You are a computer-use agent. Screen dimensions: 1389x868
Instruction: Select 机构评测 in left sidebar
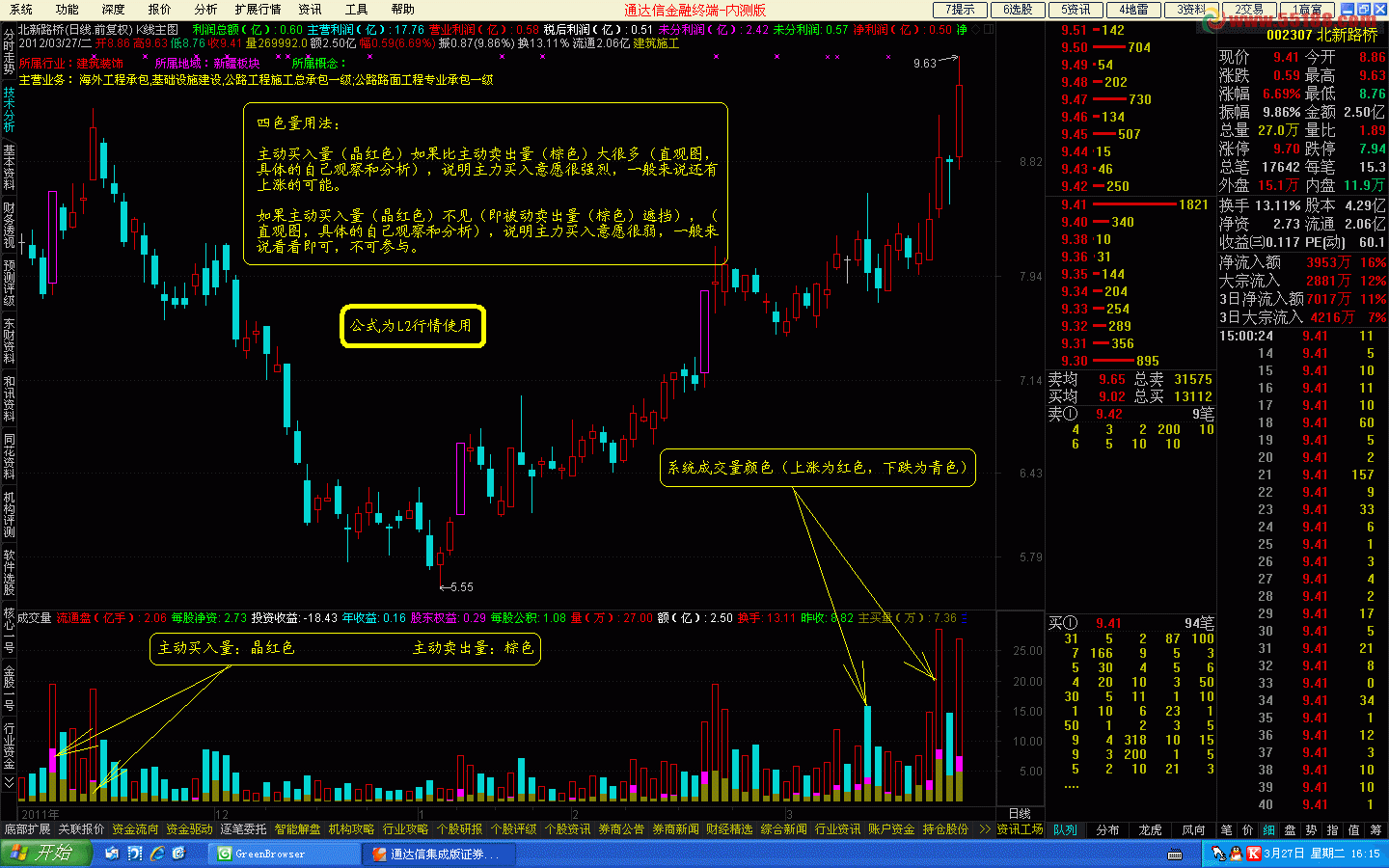pos(9,514)
